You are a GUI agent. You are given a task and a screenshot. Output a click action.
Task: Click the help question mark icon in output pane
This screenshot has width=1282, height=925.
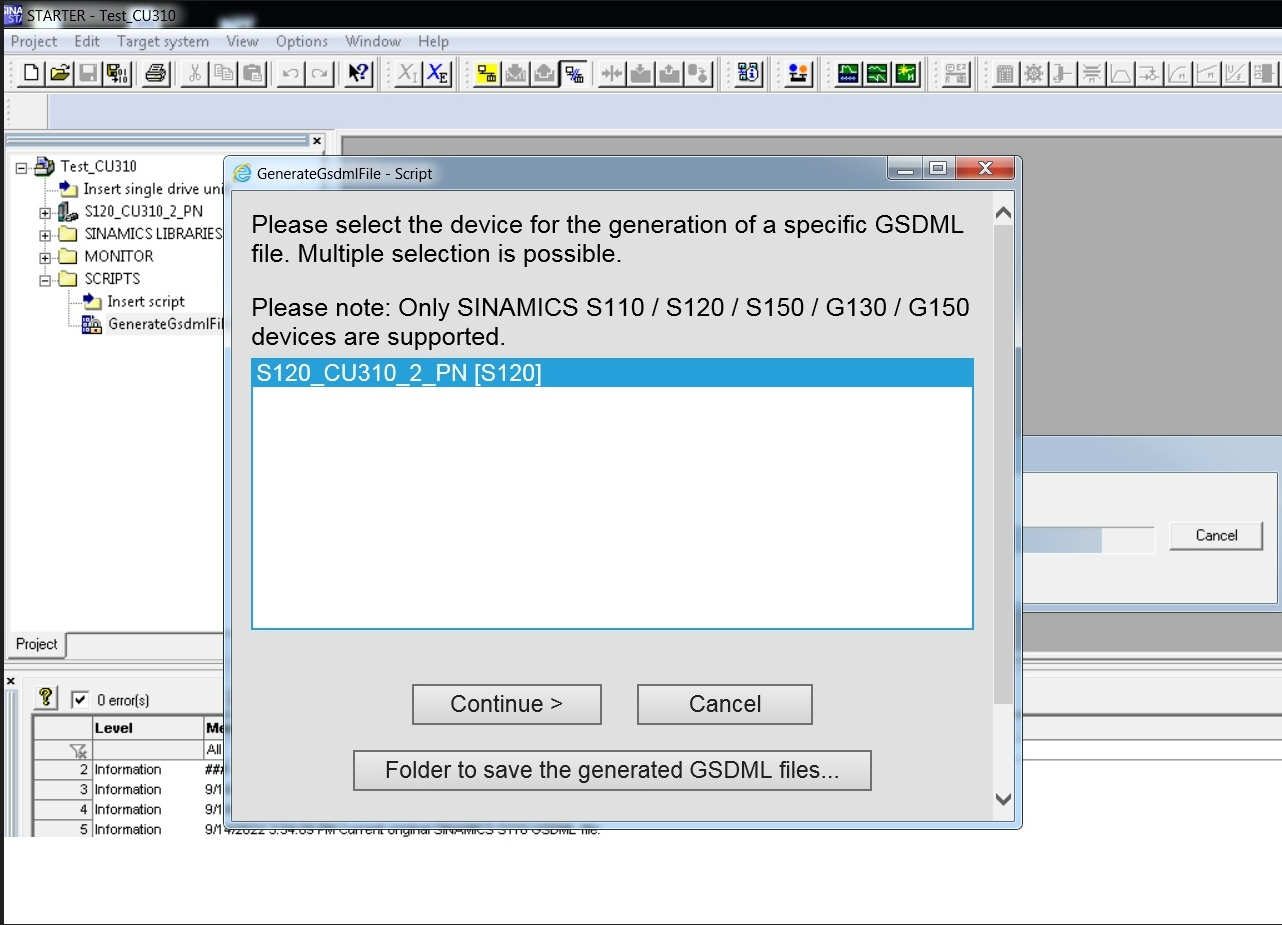pos(46,697)
